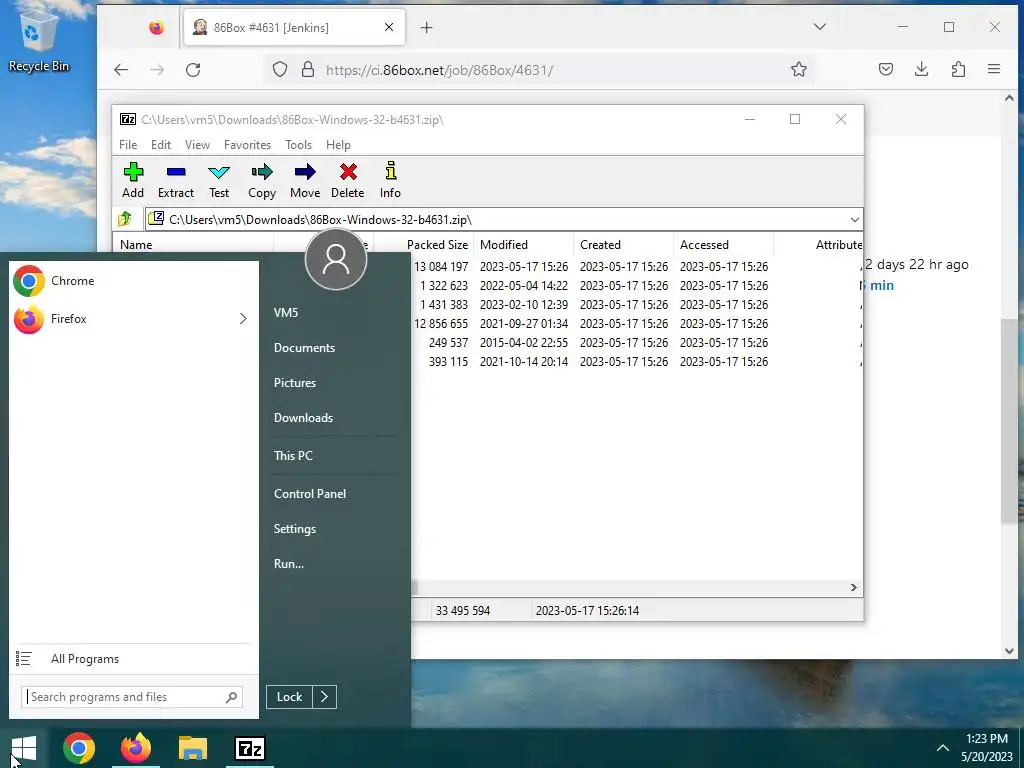Click the 7-Zip horizontal scrollbar right arrow

pyautogui.click(x=854, y=588)
